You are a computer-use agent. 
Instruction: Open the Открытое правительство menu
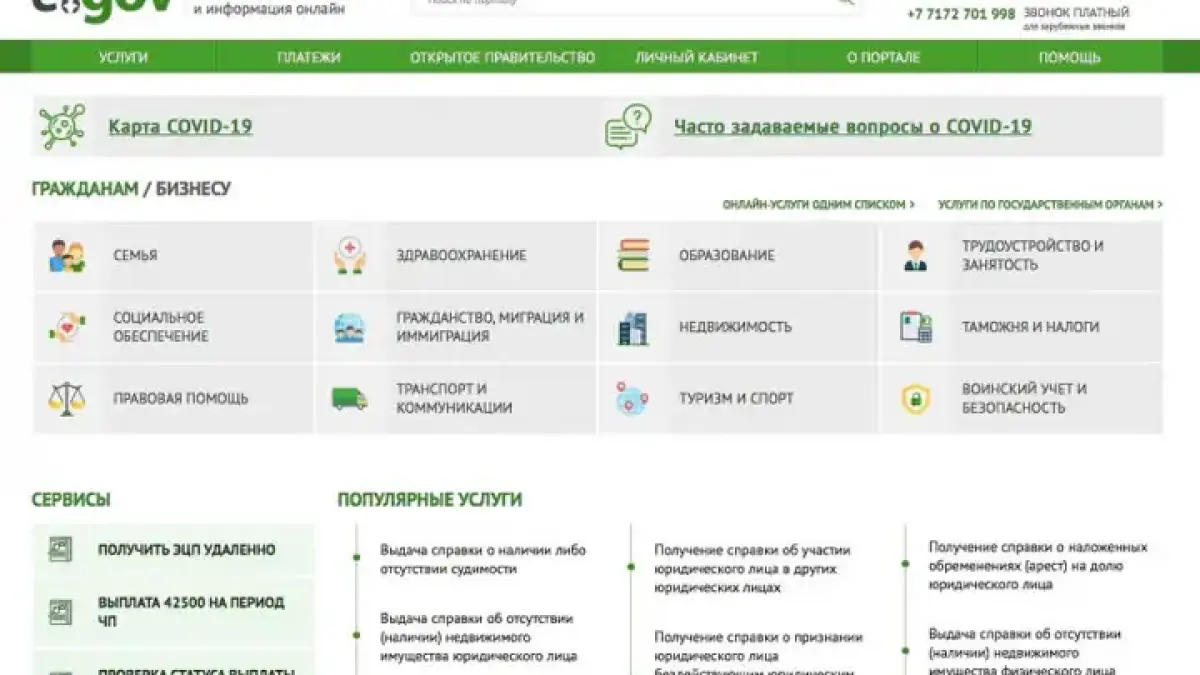(502, 58)
